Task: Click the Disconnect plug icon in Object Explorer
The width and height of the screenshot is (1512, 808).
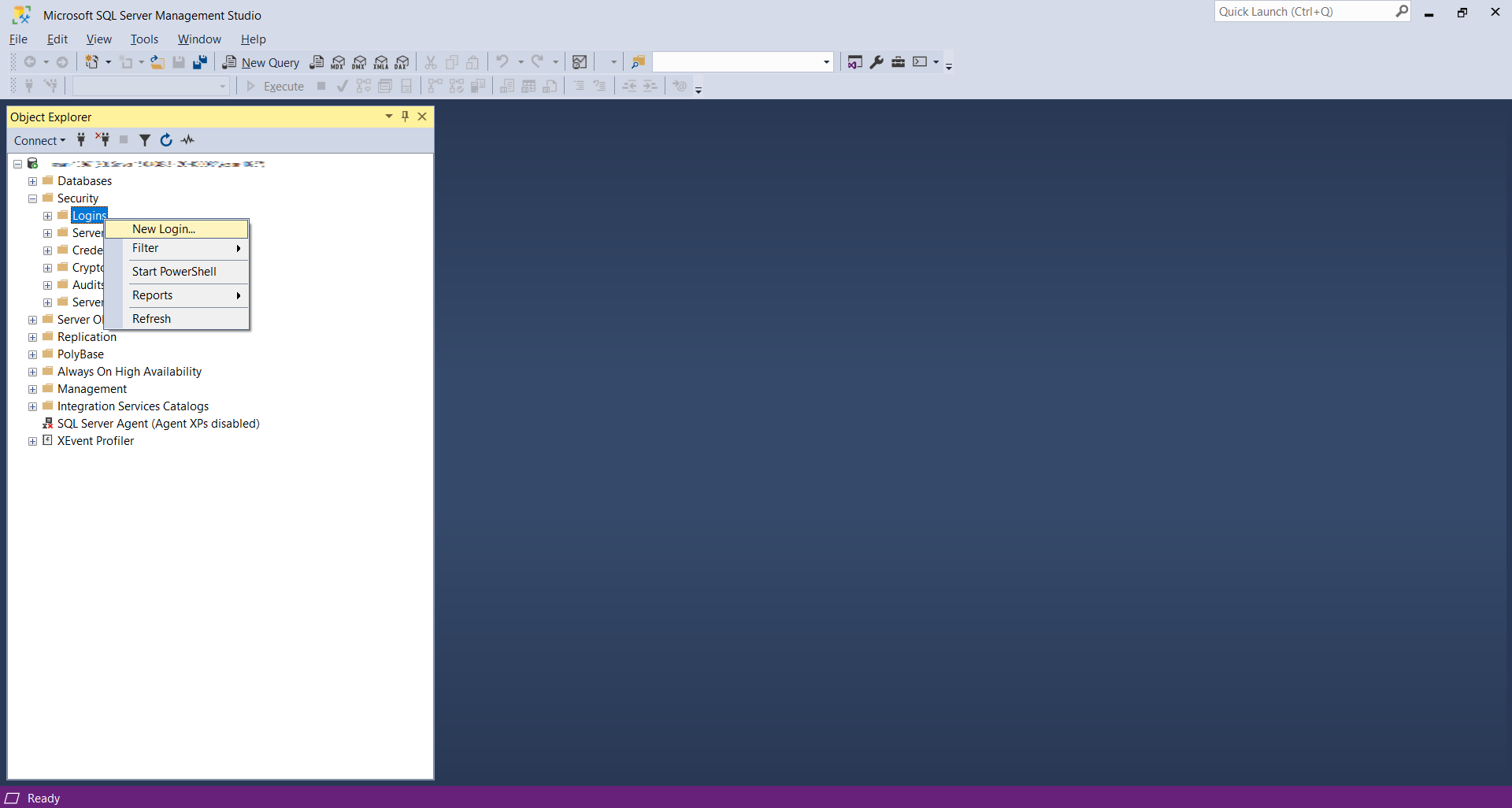Action: pyautogui.click(x=102, y=140)
